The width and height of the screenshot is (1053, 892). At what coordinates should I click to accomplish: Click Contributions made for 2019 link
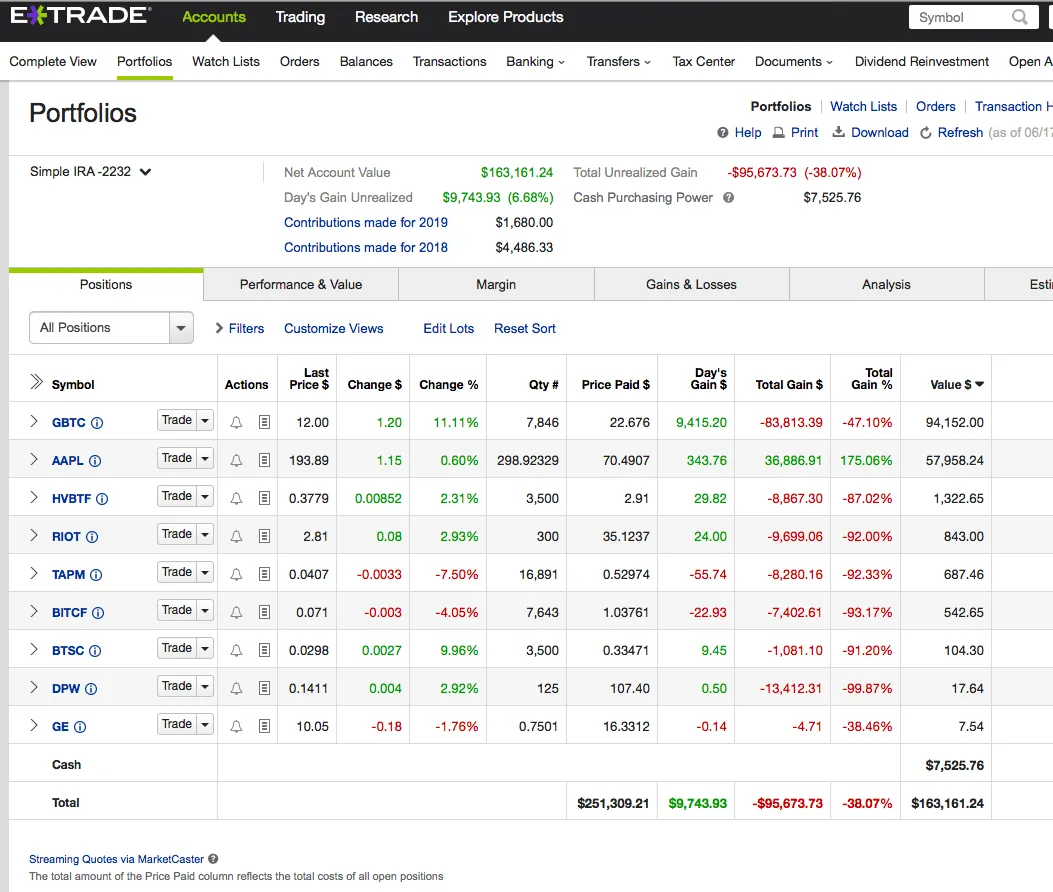click(x=366, y=222)
